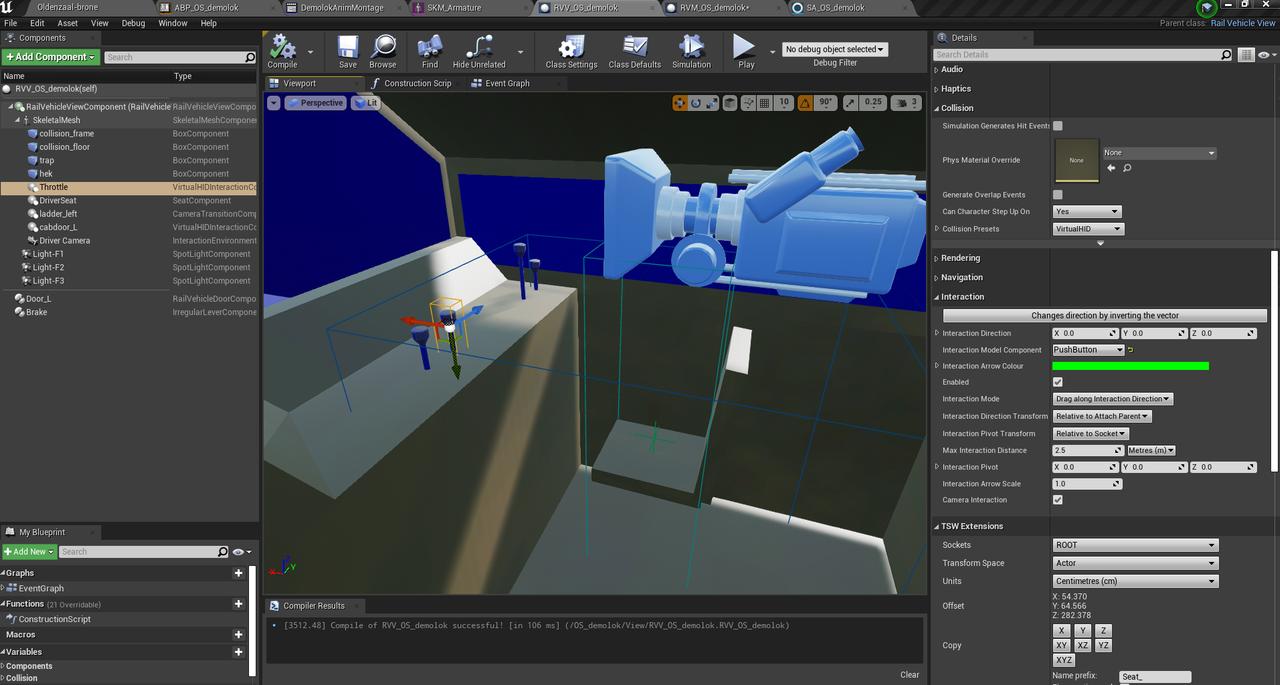Toggle the Enabled checkbox under Interaction

[x=1058, y=382]
